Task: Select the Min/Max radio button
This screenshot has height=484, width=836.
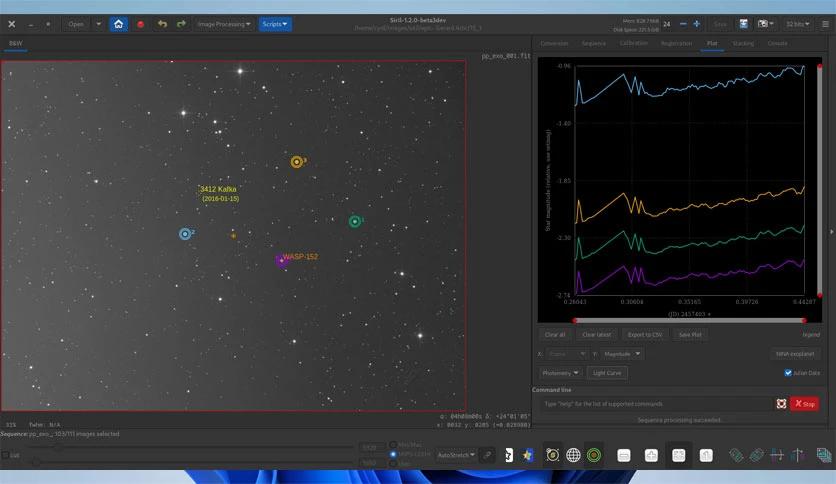Action: pos(393,445)
